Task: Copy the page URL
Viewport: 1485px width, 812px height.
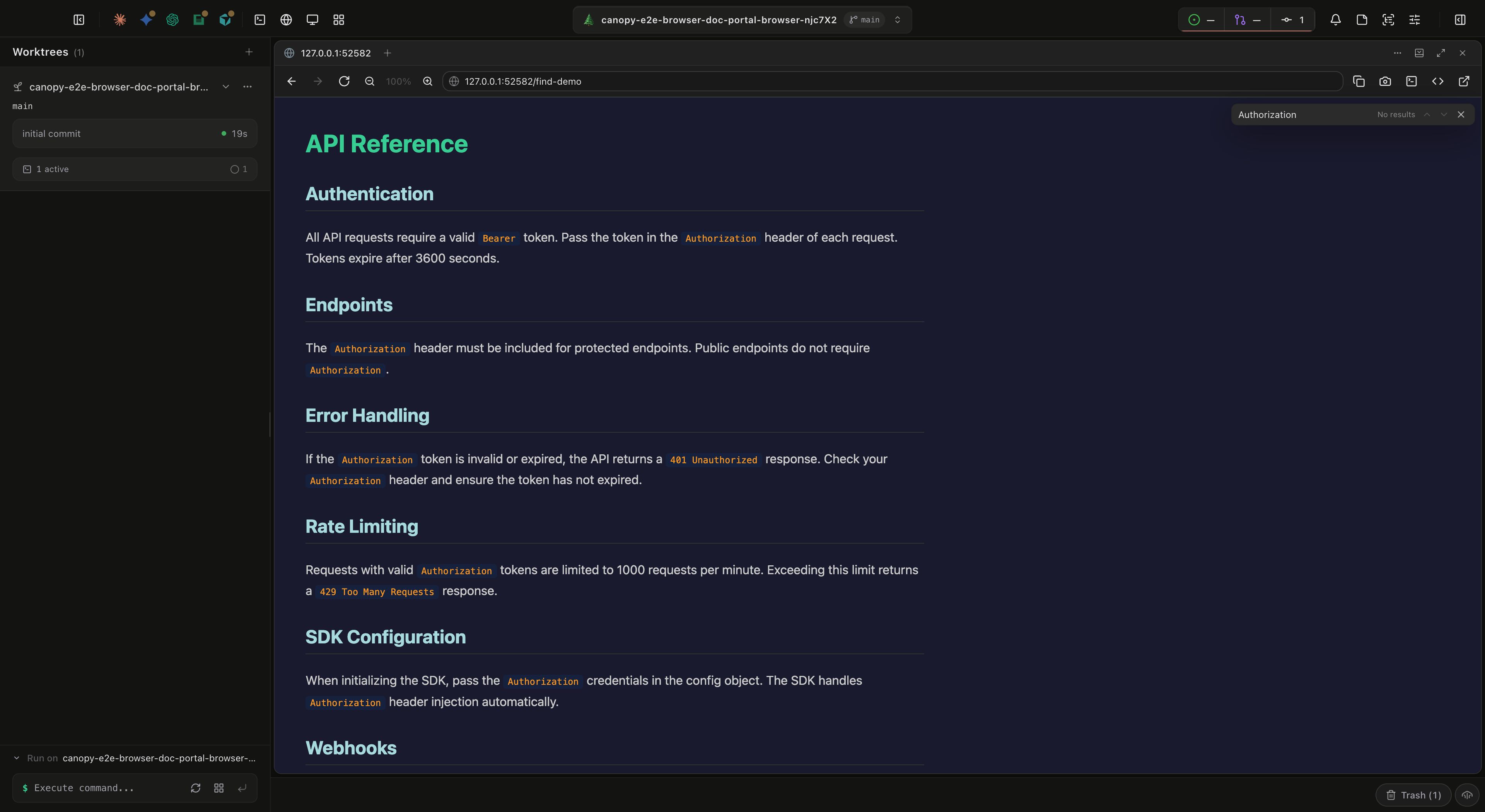Action: point(1359,81)
